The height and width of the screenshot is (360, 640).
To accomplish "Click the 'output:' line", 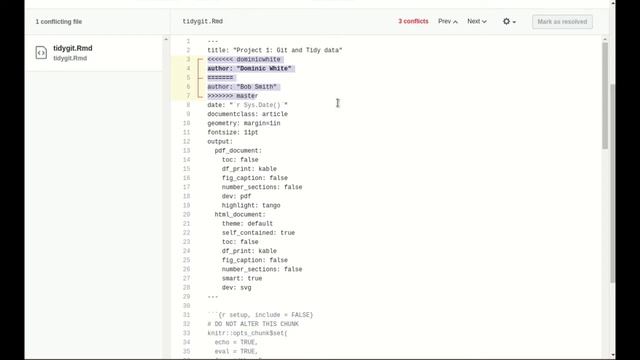I will click(220, 142).
